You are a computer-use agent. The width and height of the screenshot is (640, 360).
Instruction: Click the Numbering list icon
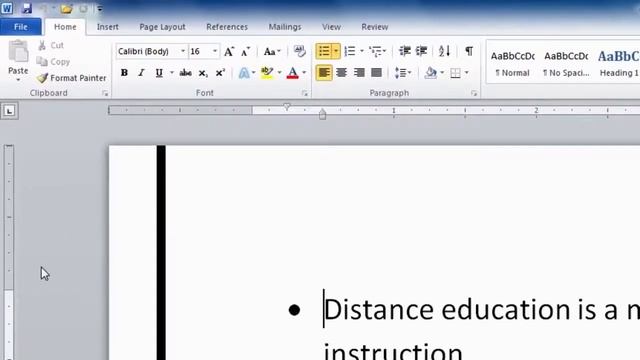tap(350, 51)
